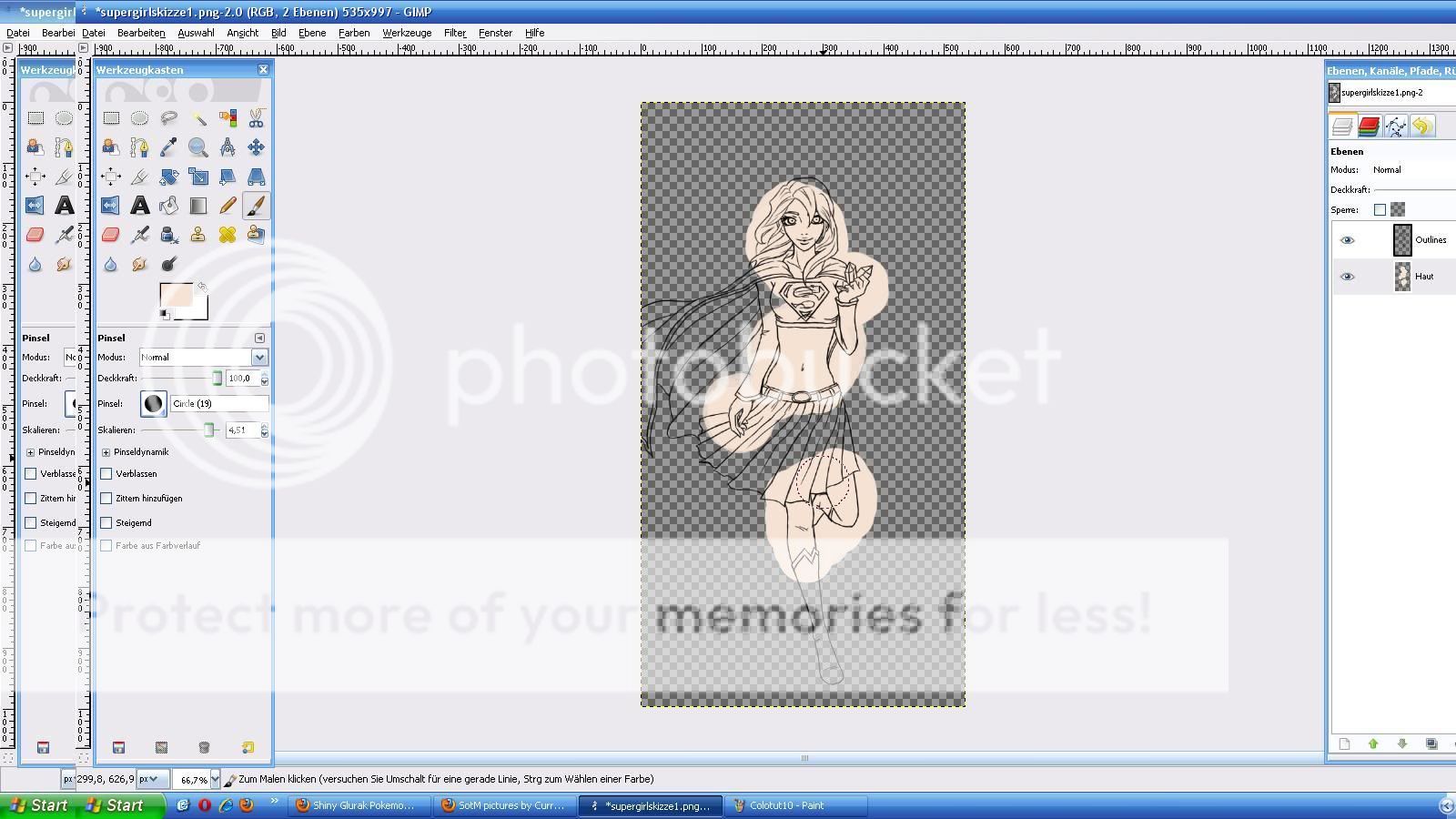The height and width of the screenshot is (819, 1456).
Task: Select the Bucket Fill tool
Action: pos(168,206)
